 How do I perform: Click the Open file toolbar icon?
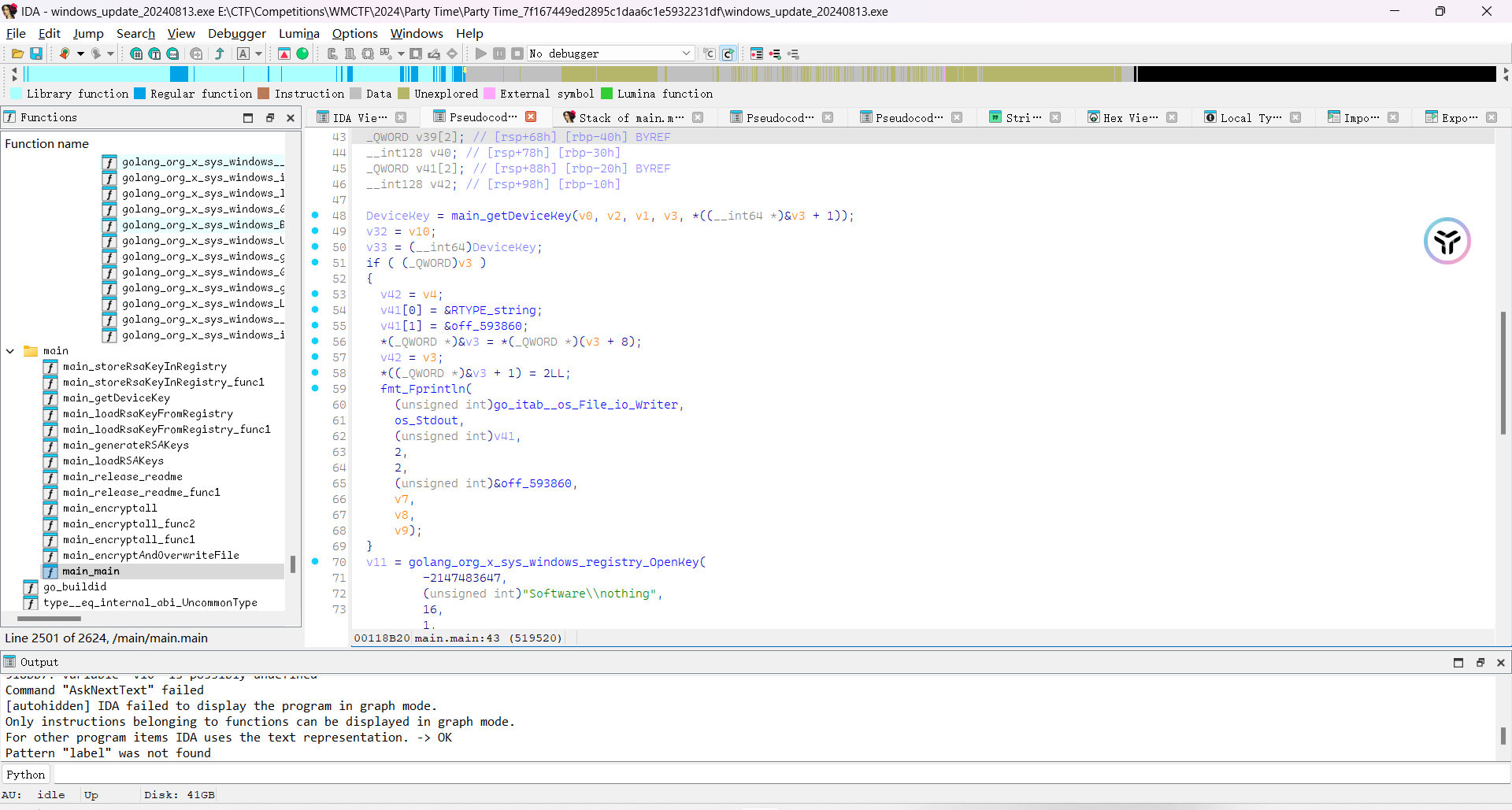pyautogui.click(x=17, y=54)
